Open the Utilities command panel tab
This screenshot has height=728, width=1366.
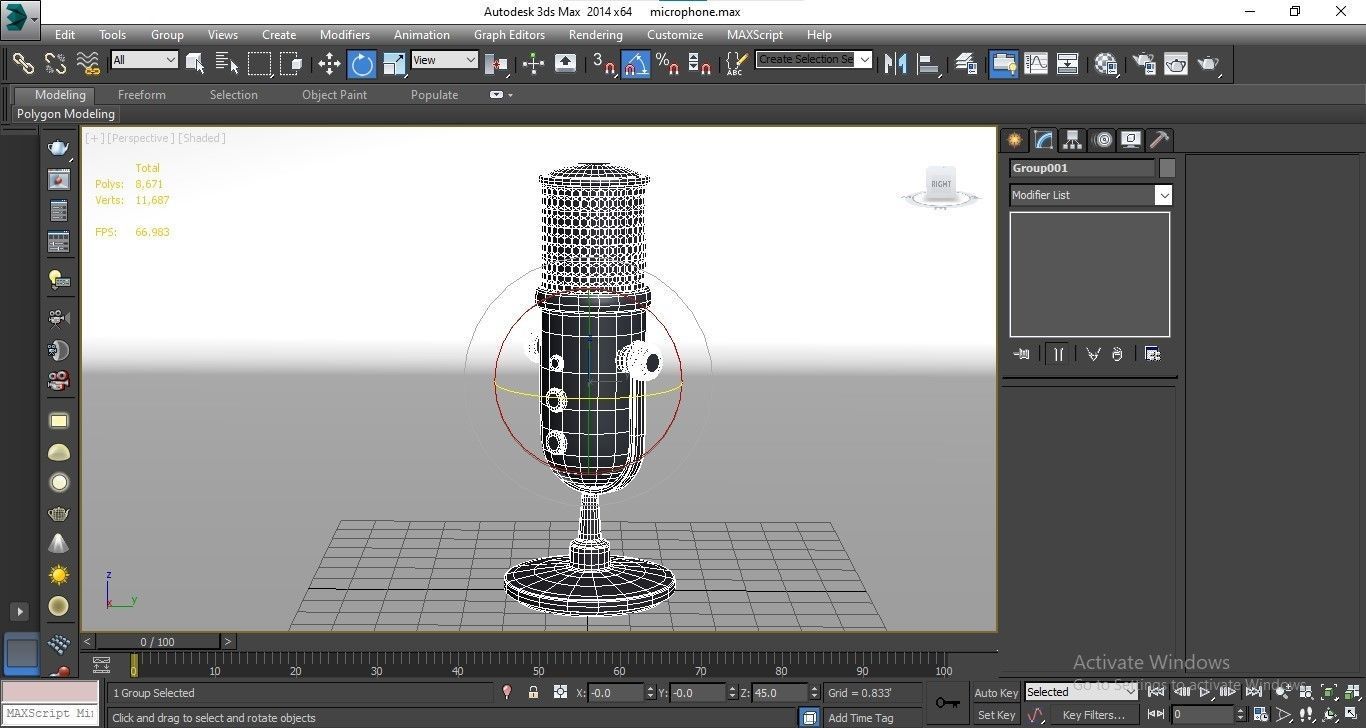pos(1160,140)
